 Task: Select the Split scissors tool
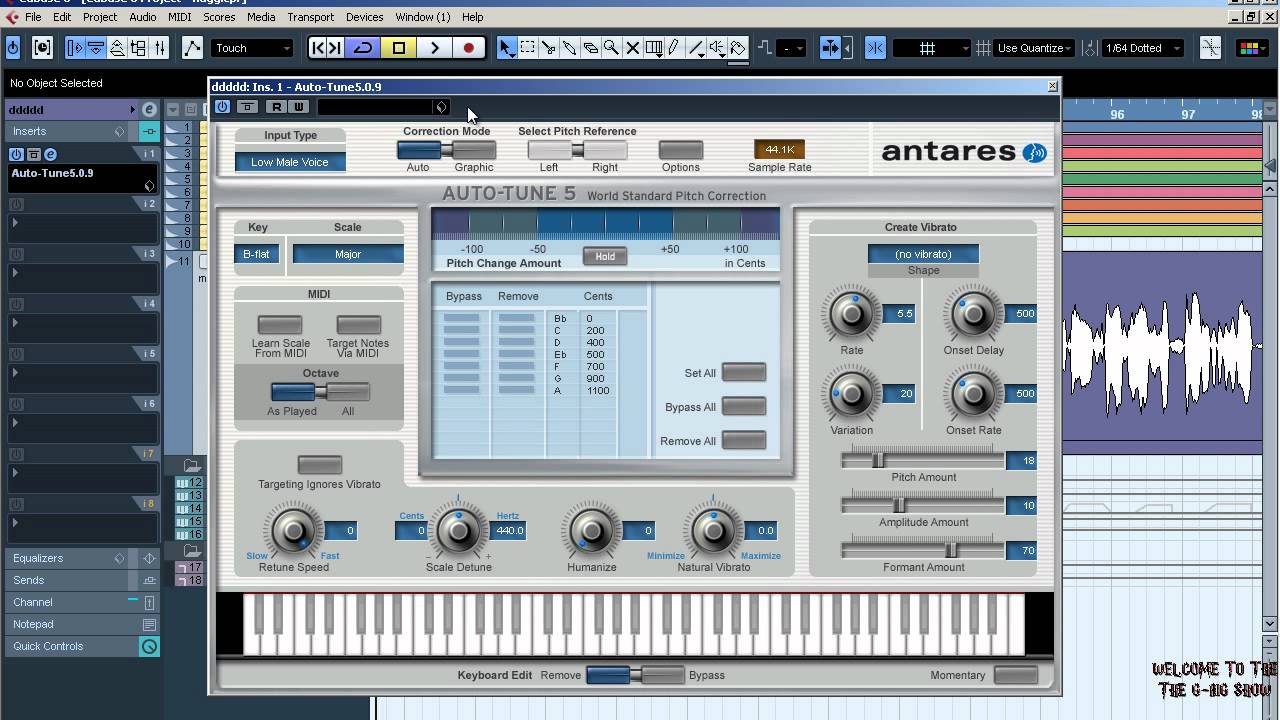548,47
